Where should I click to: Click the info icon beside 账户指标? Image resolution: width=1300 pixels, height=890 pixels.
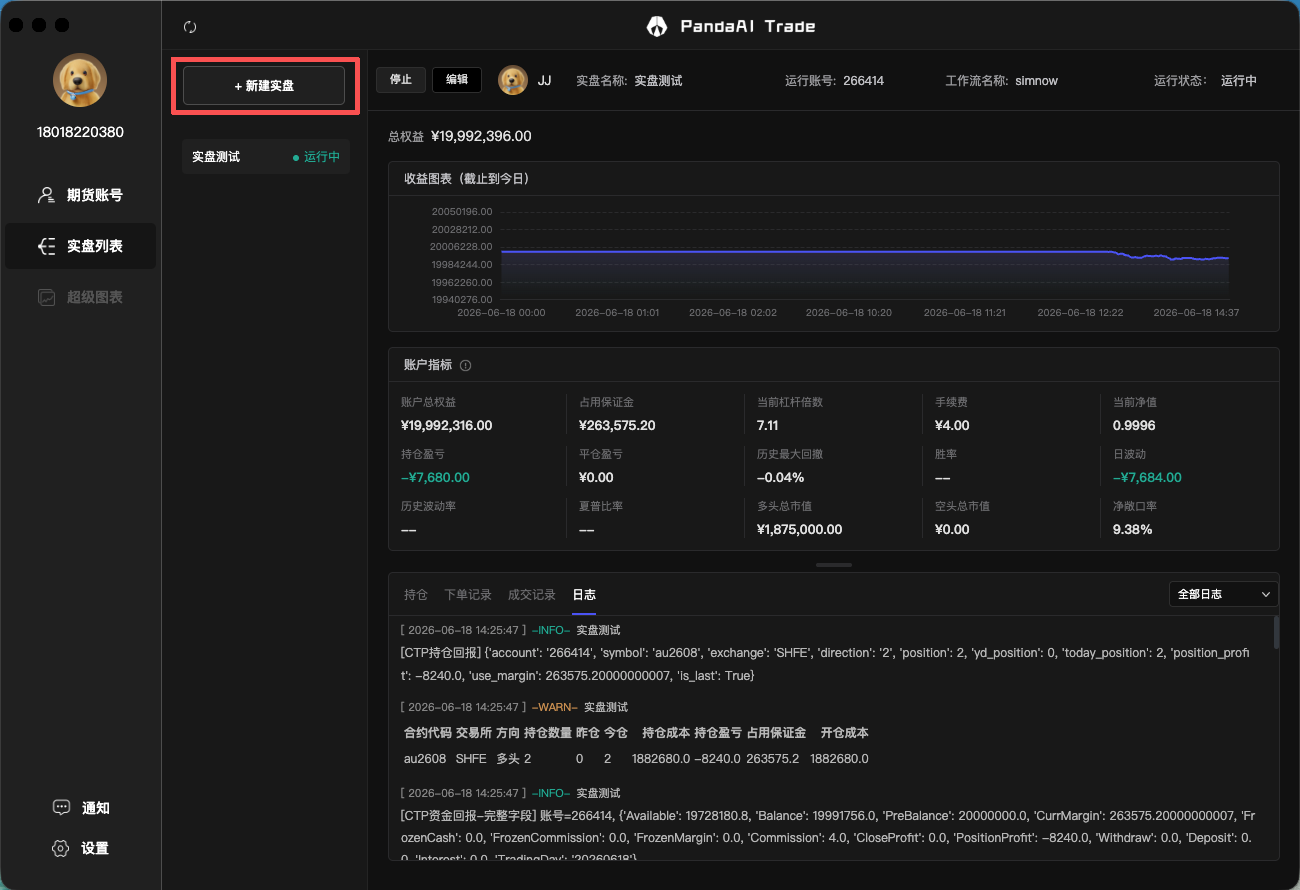pyautogui.click(x=465, y=365)
